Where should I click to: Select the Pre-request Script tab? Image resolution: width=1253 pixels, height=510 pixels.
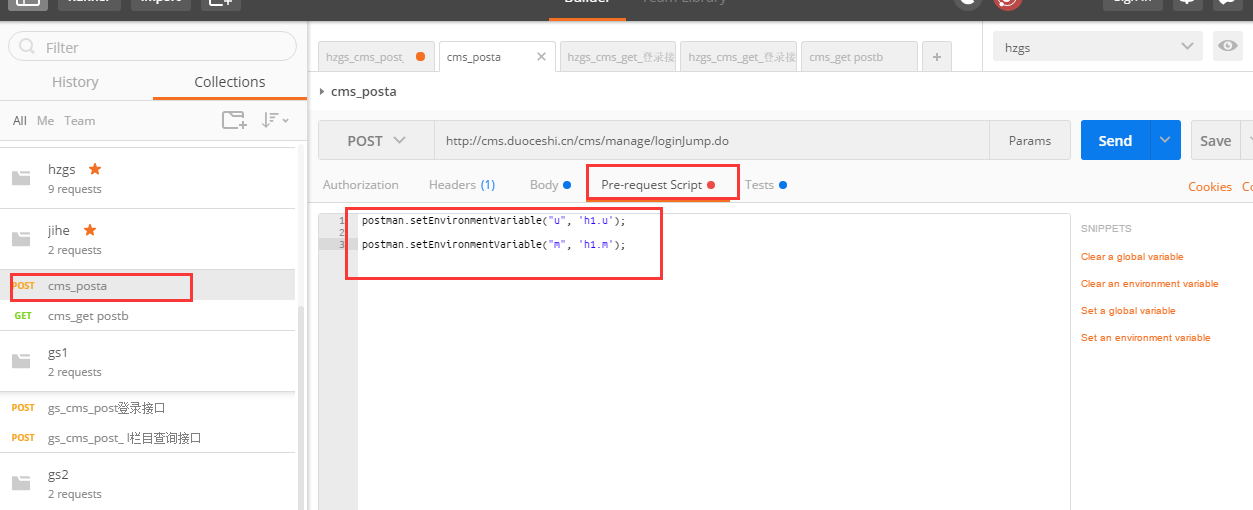point(658,185)
